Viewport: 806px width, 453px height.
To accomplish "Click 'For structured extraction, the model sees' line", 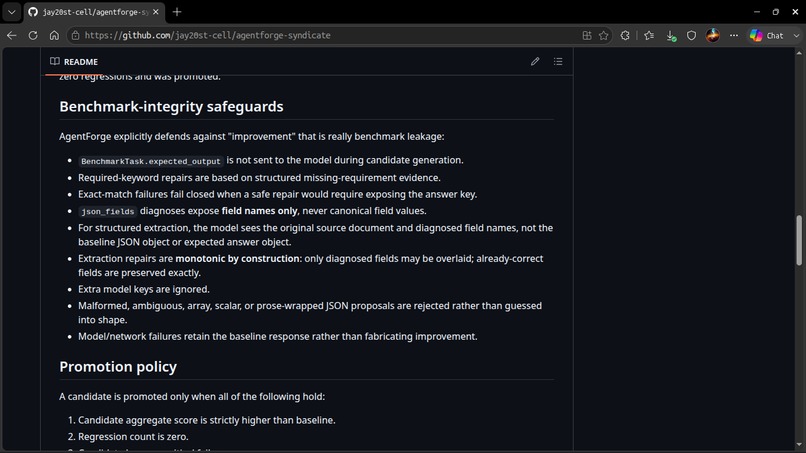I will (x=316, y=234).
